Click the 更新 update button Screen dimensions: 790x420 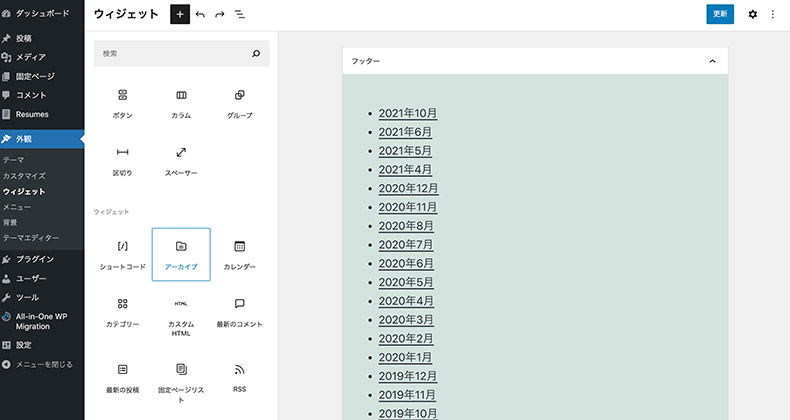point(720,14)
